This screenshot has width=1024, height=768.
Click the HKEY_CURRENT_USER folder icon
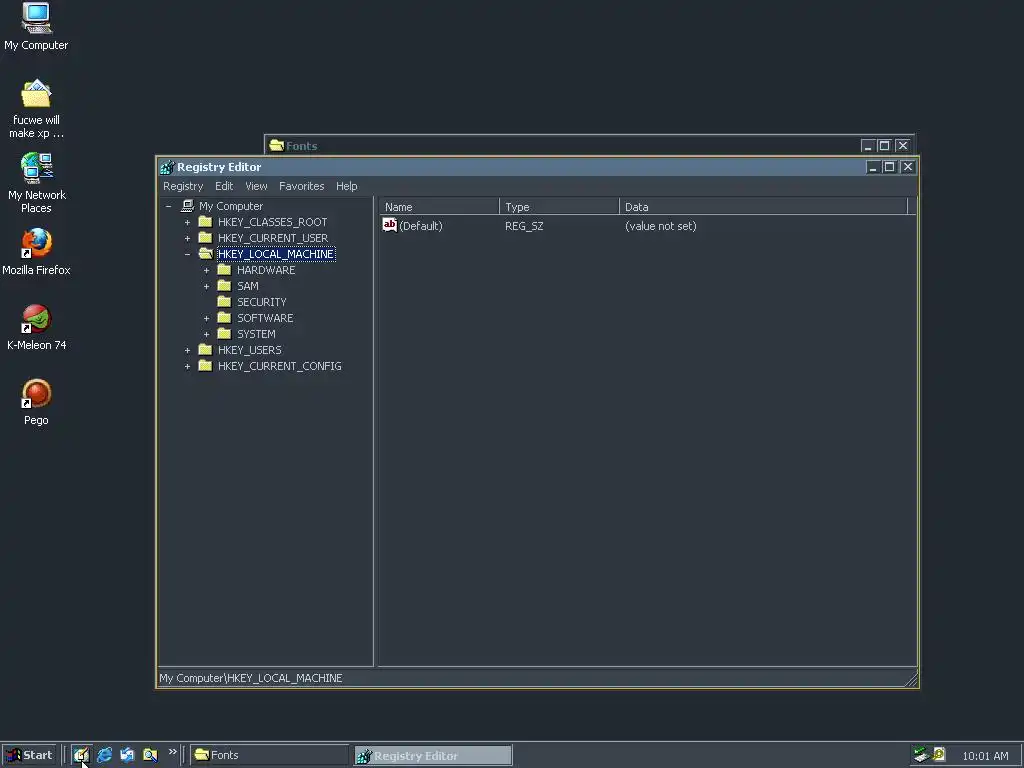205,238
